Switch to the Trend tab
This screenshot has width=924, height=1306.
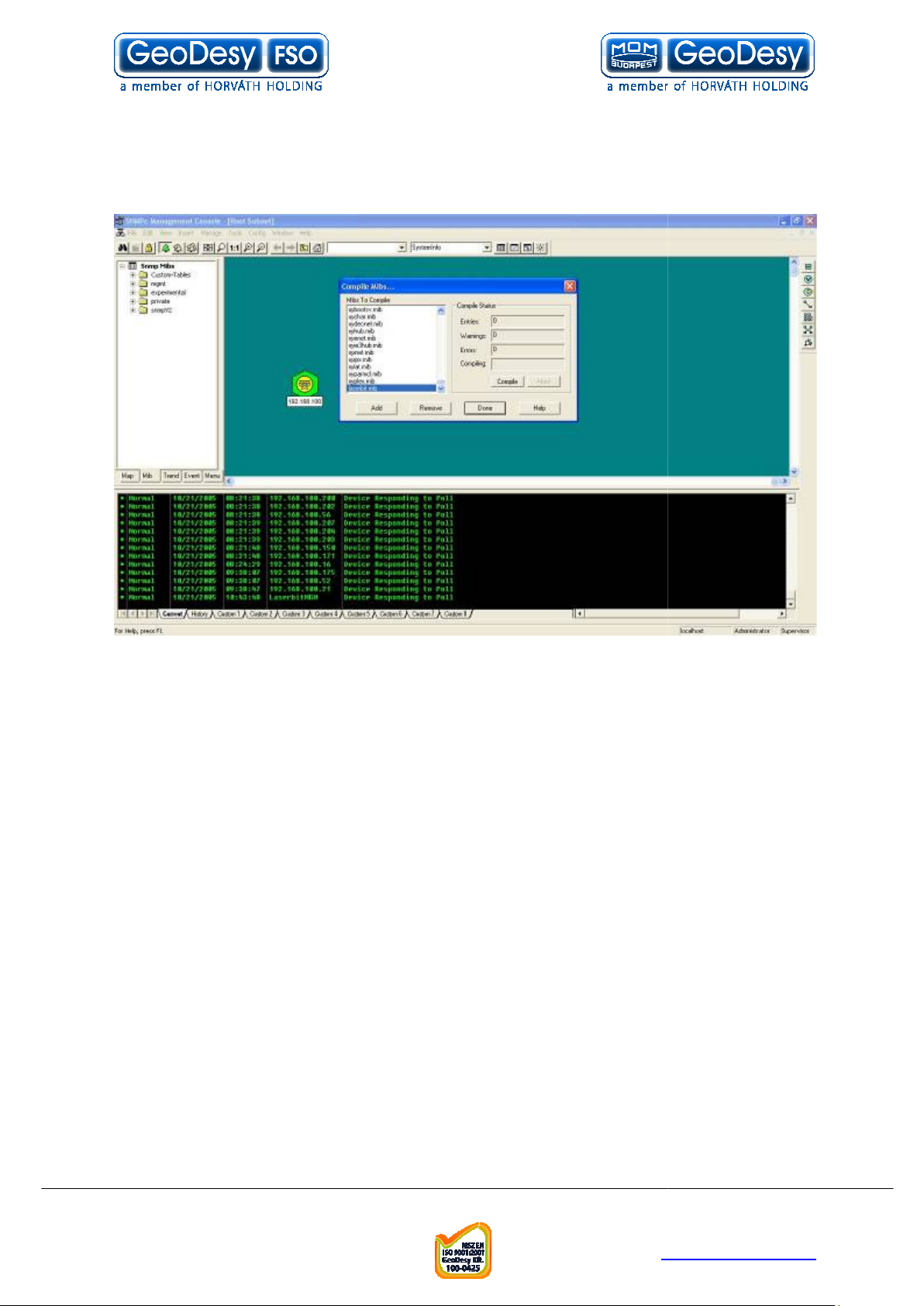click(171, 476)
